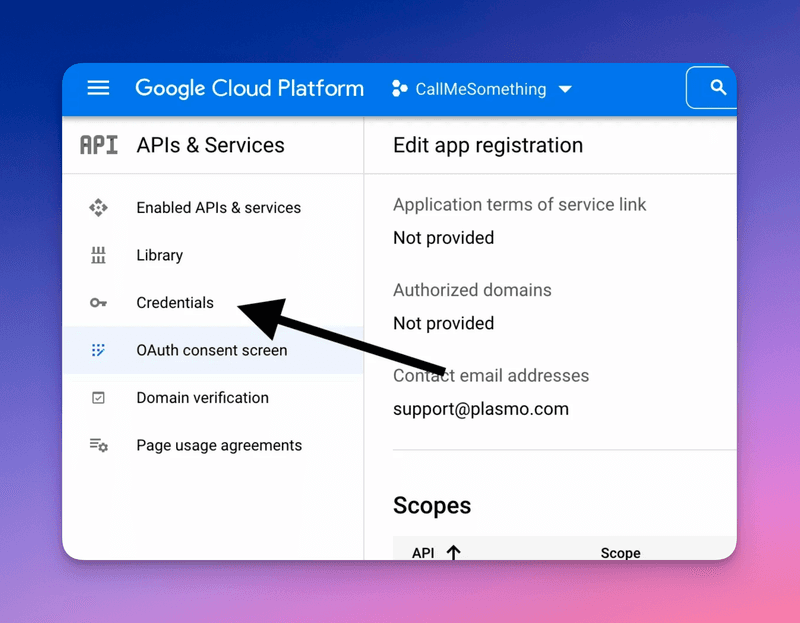The height and width of the screenshot is (623, 800).
Task: Click the API logo icon
Action: point(98,145)
